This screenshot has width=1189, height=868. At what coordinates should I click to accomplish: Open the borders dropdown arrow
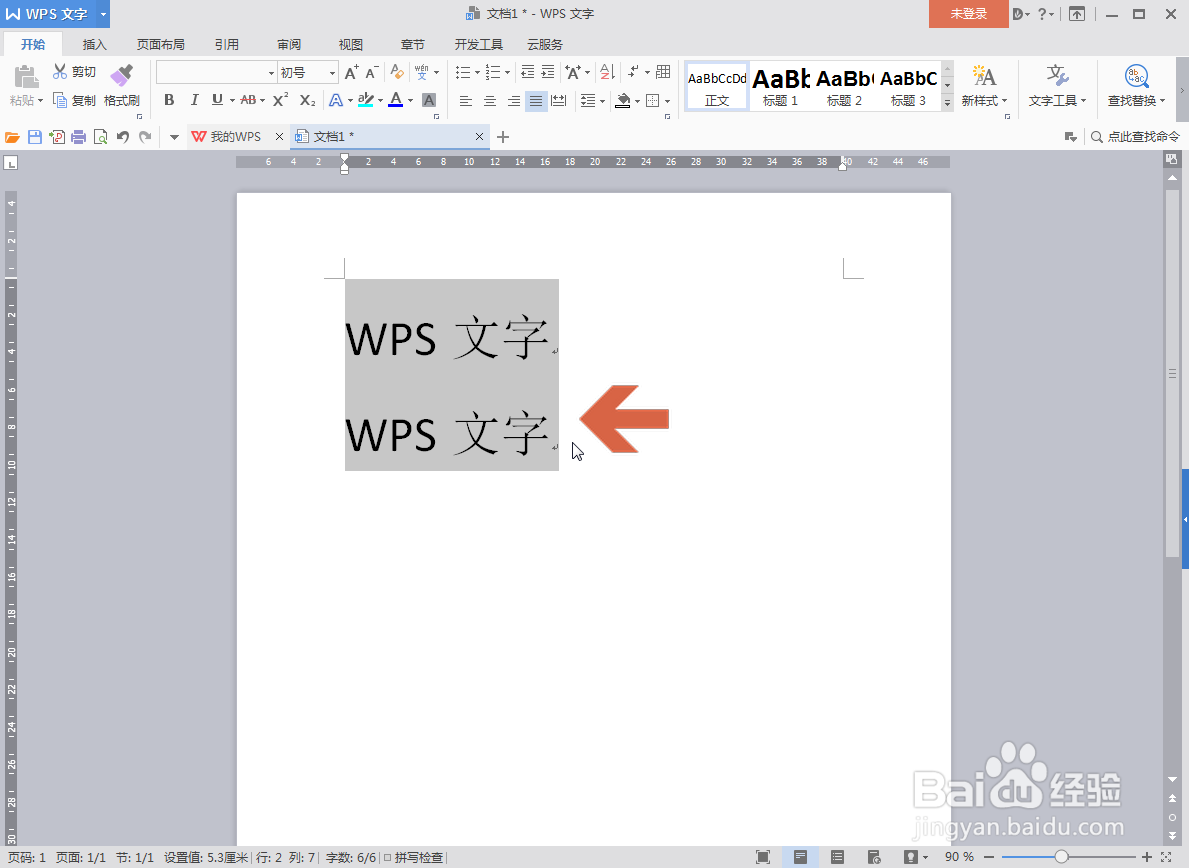(x=667, y=101)
